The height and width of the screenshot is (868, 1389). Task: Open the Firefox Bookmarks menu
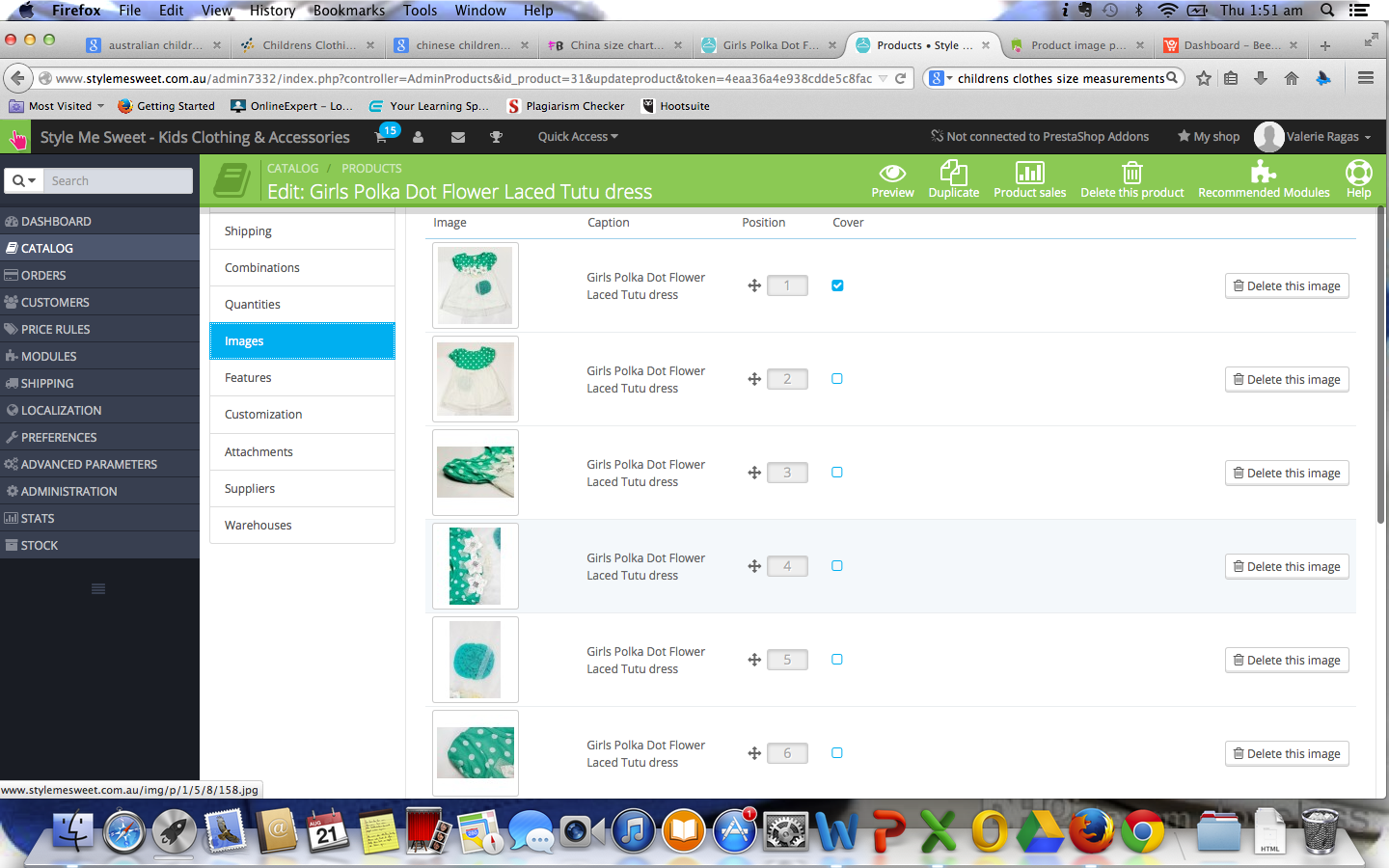348,11
